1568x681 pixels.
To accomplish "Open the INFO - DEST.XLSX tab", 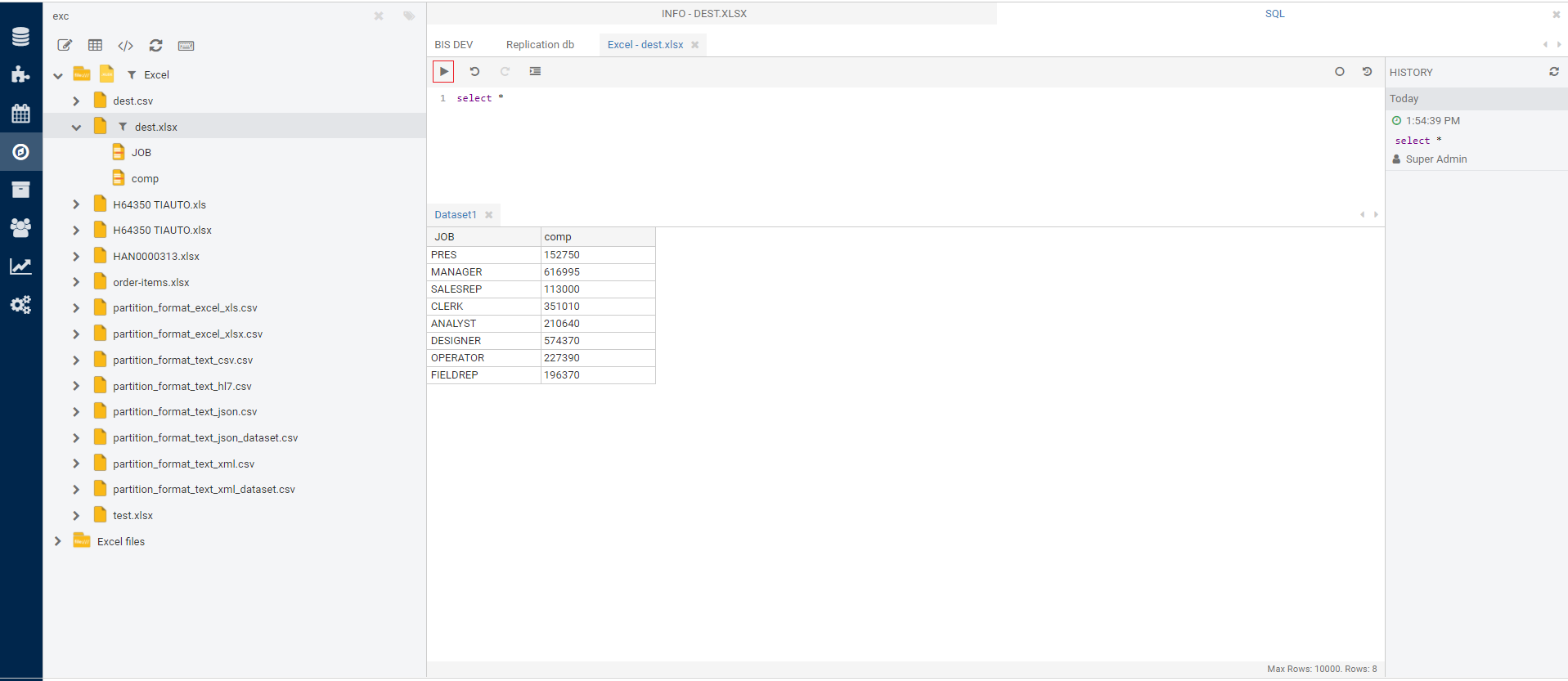I will [x=703, y=14].
